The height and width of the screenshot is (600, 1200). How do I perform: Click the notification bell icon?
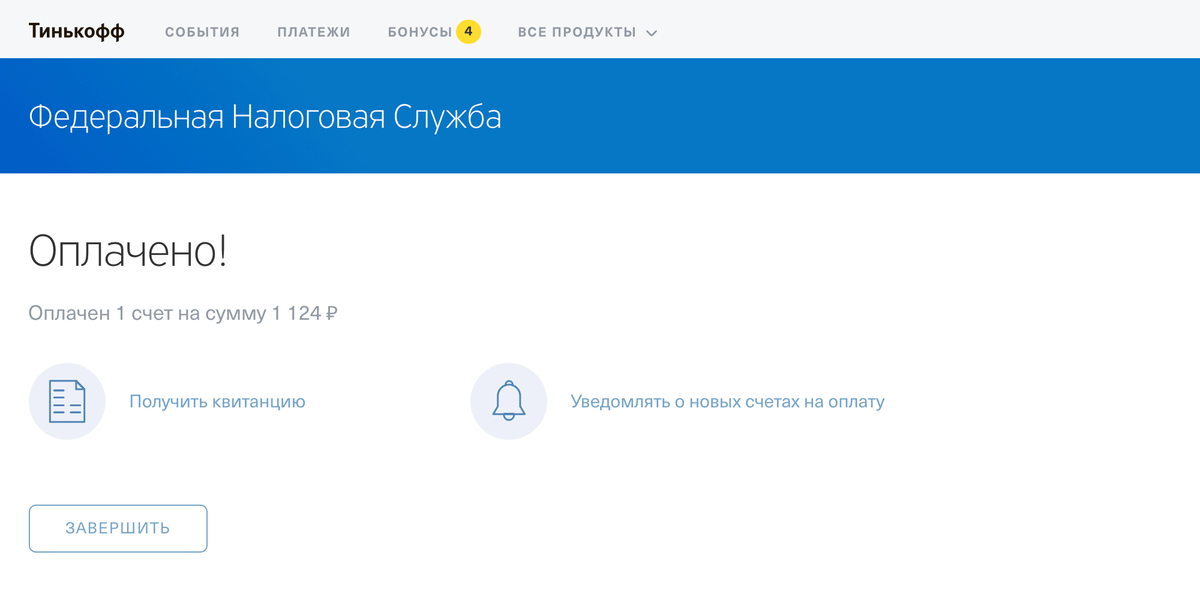pos(508,402)
